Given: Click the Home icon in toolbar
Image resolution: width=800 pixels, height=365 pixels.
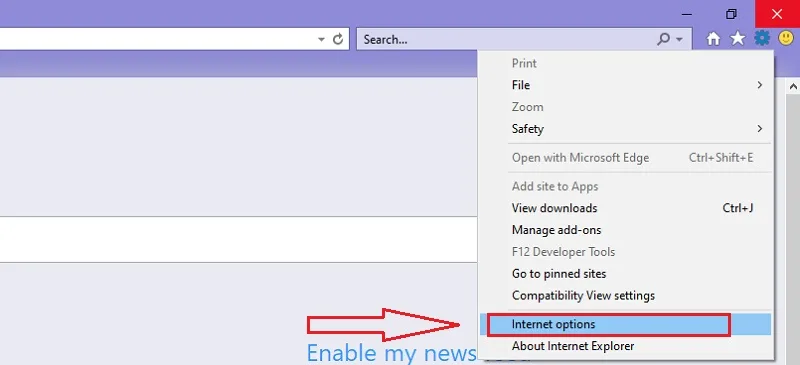Looking at the screenshot, I should tap(713, 39).
